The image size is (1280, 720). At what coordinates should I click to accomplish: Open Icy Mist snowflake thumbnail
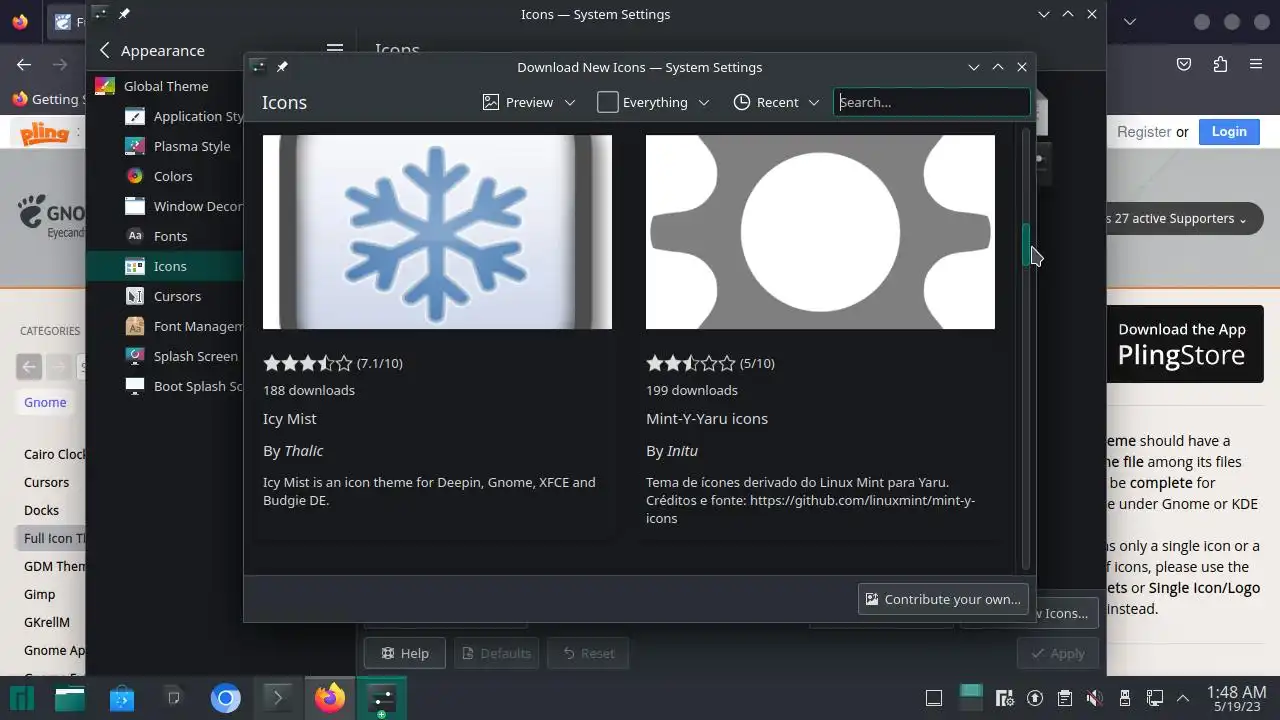(437, 232)
